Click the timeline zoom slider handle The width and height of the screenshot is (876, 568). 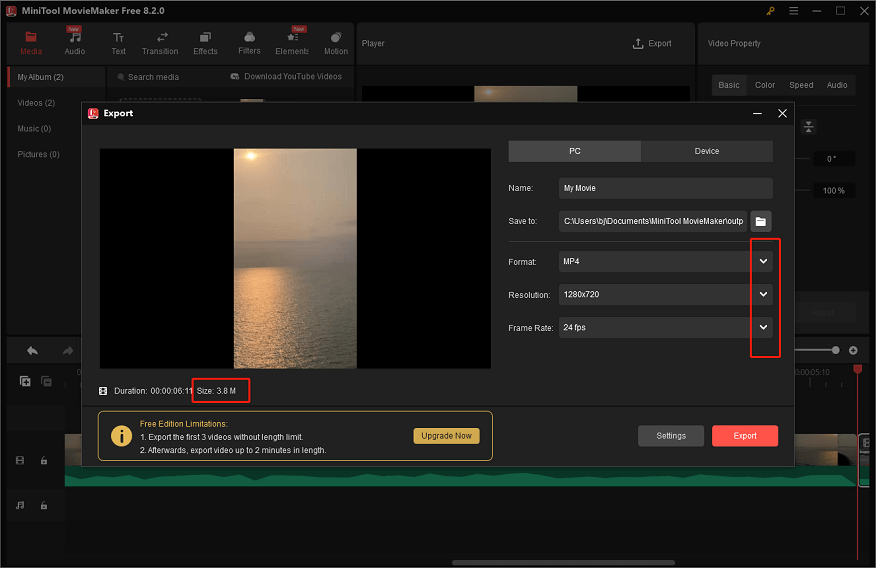835,350
